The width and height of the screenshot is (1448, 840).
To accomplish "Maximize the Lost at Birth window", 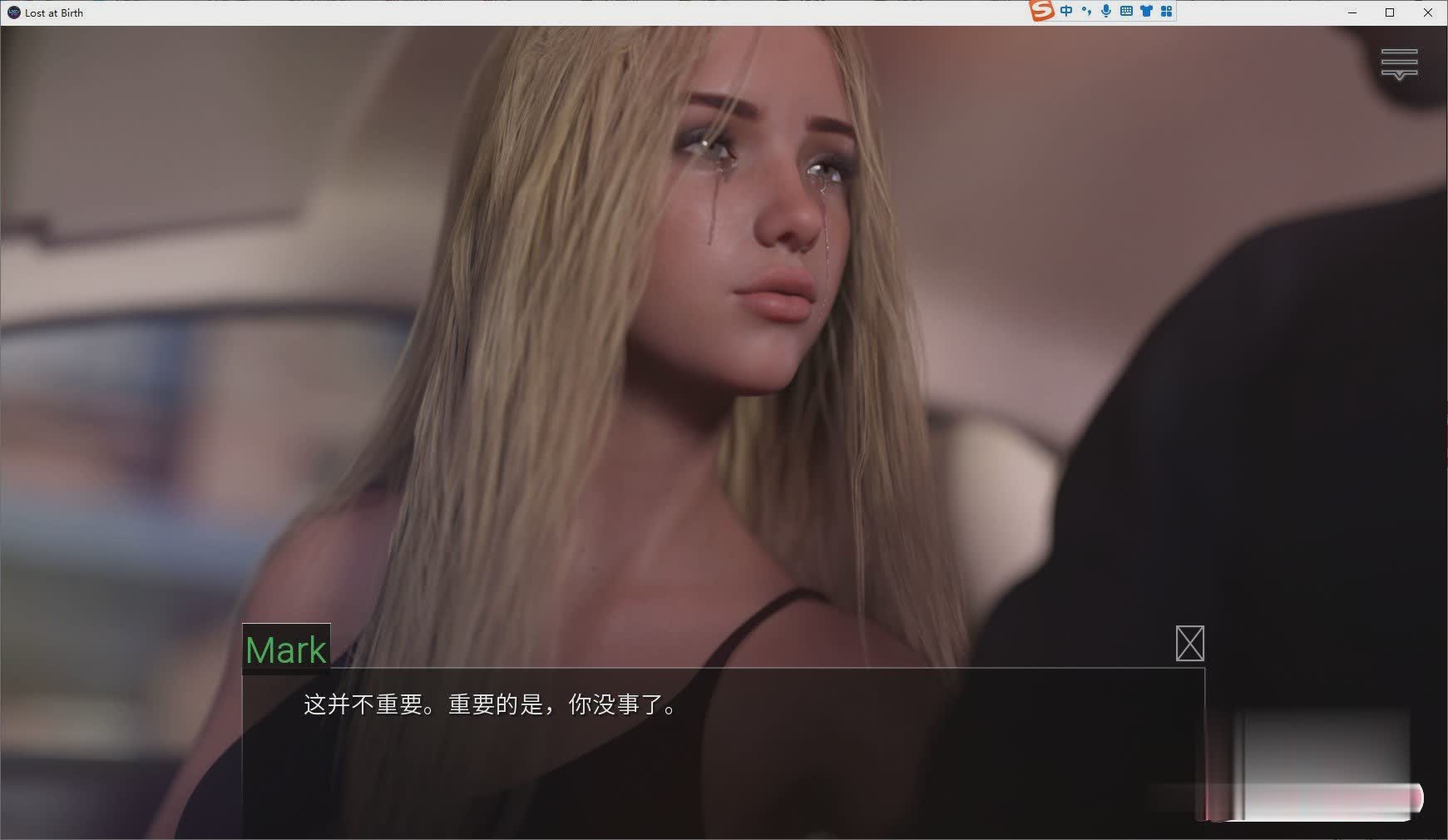I will pos(1390,12).
